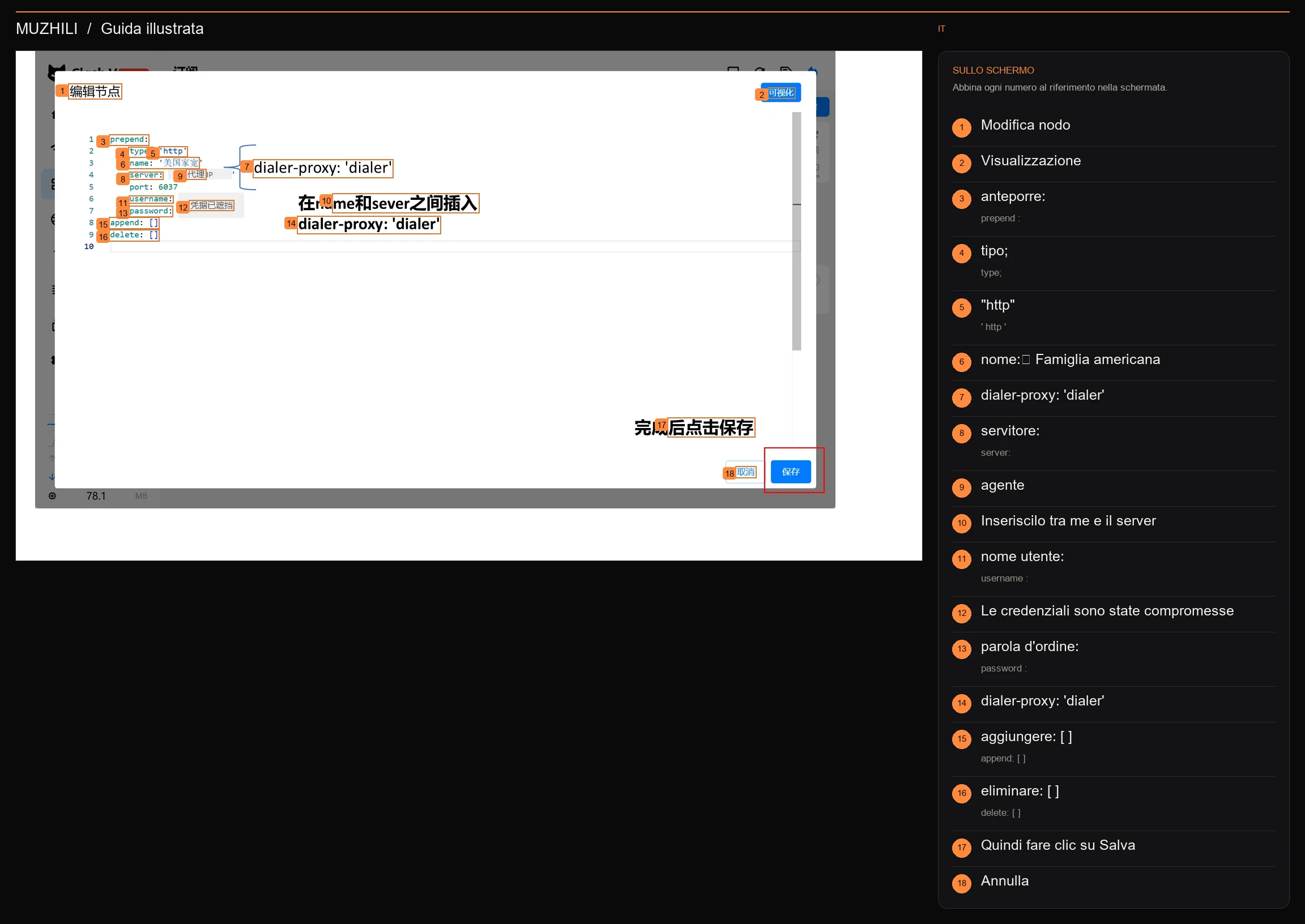Click the '78.1' memory value in status bar
Viewport: 1305px width, 924px height.
pos(96,496)
